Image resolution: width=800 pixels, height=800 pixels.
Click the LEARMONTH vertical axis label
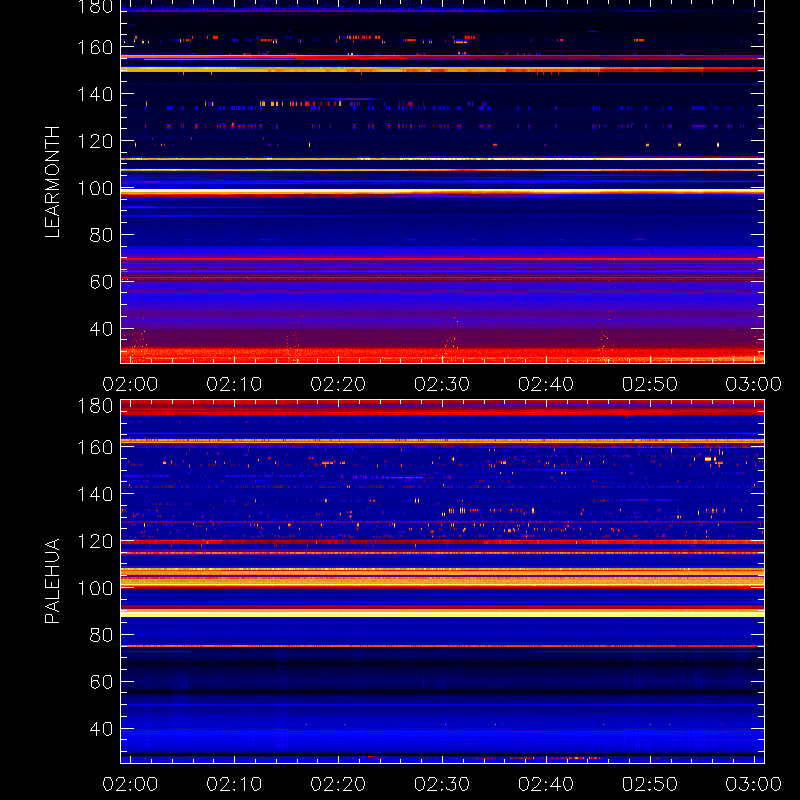(52, 182)
